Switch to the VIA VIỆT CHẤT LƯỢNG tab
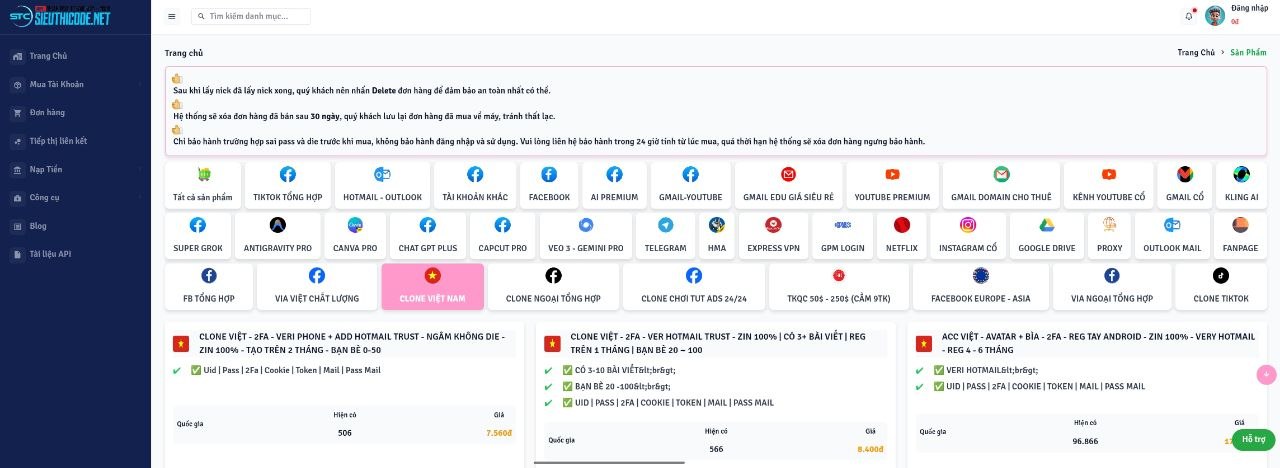The height and width of the screenshot is (468, 1280). click(x=316, y=286)
